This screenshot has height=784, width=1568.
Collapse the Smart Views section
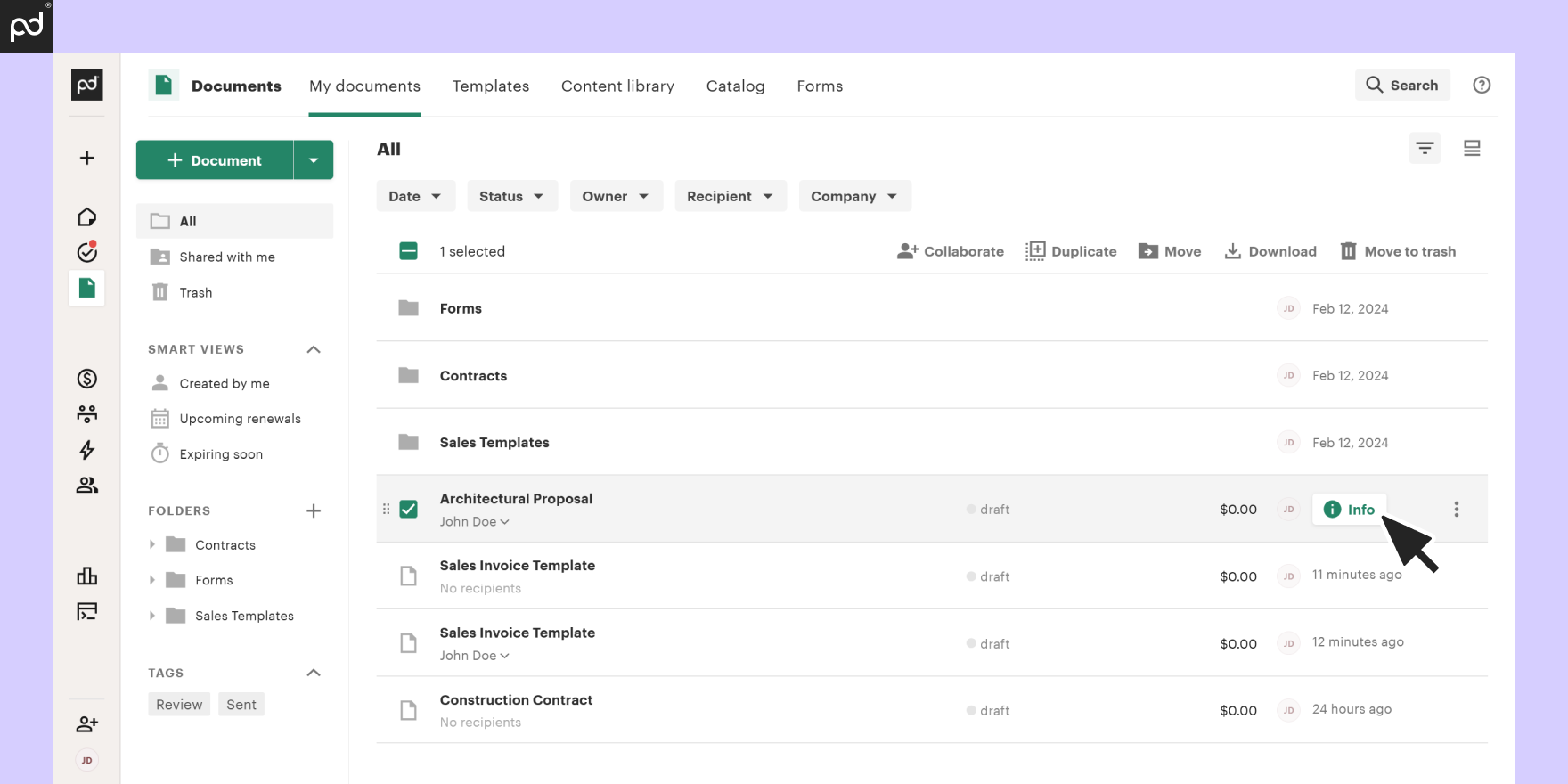coord(314,349)
